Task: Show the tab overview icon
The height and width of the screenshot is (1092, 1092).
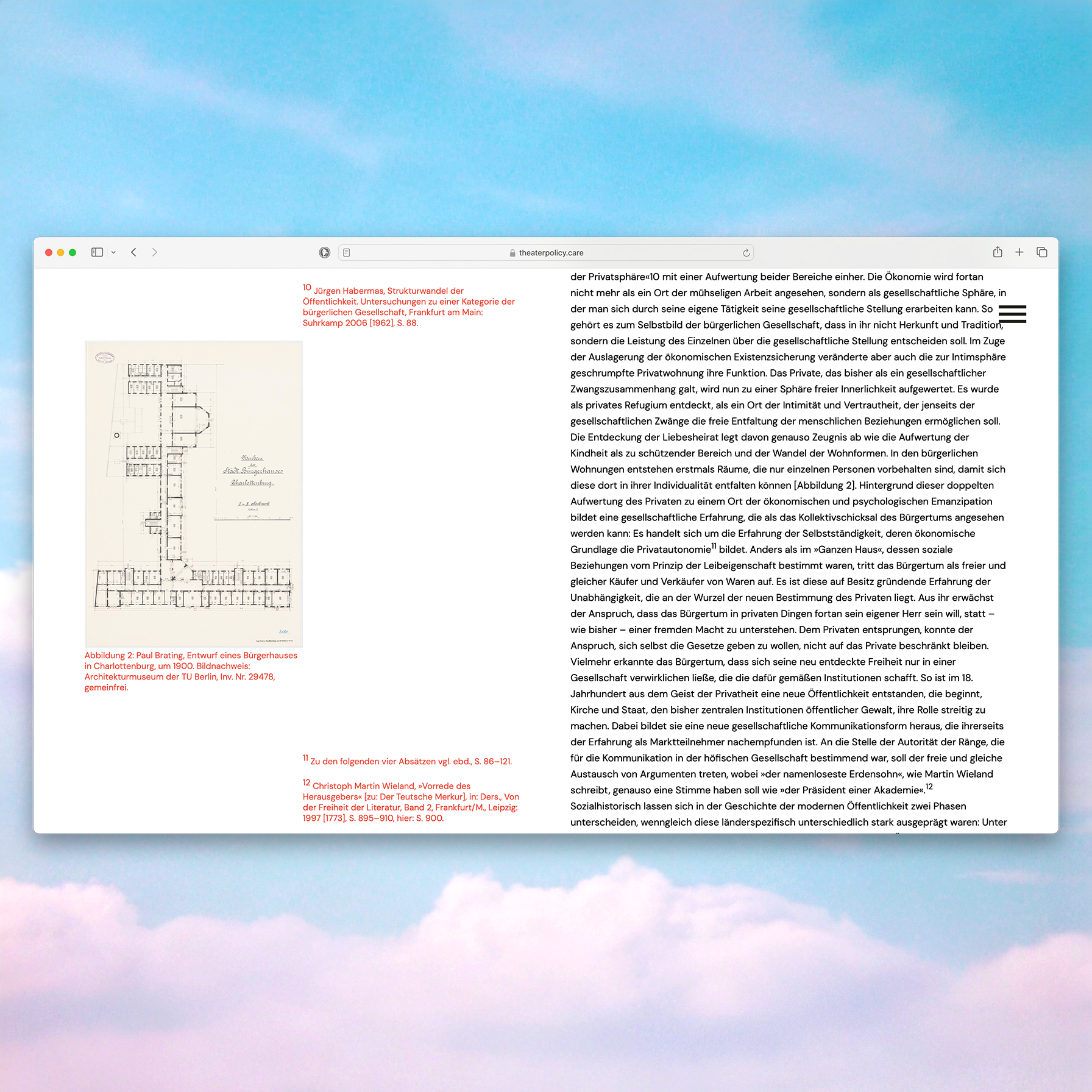Action: [x=1042, y=252]
